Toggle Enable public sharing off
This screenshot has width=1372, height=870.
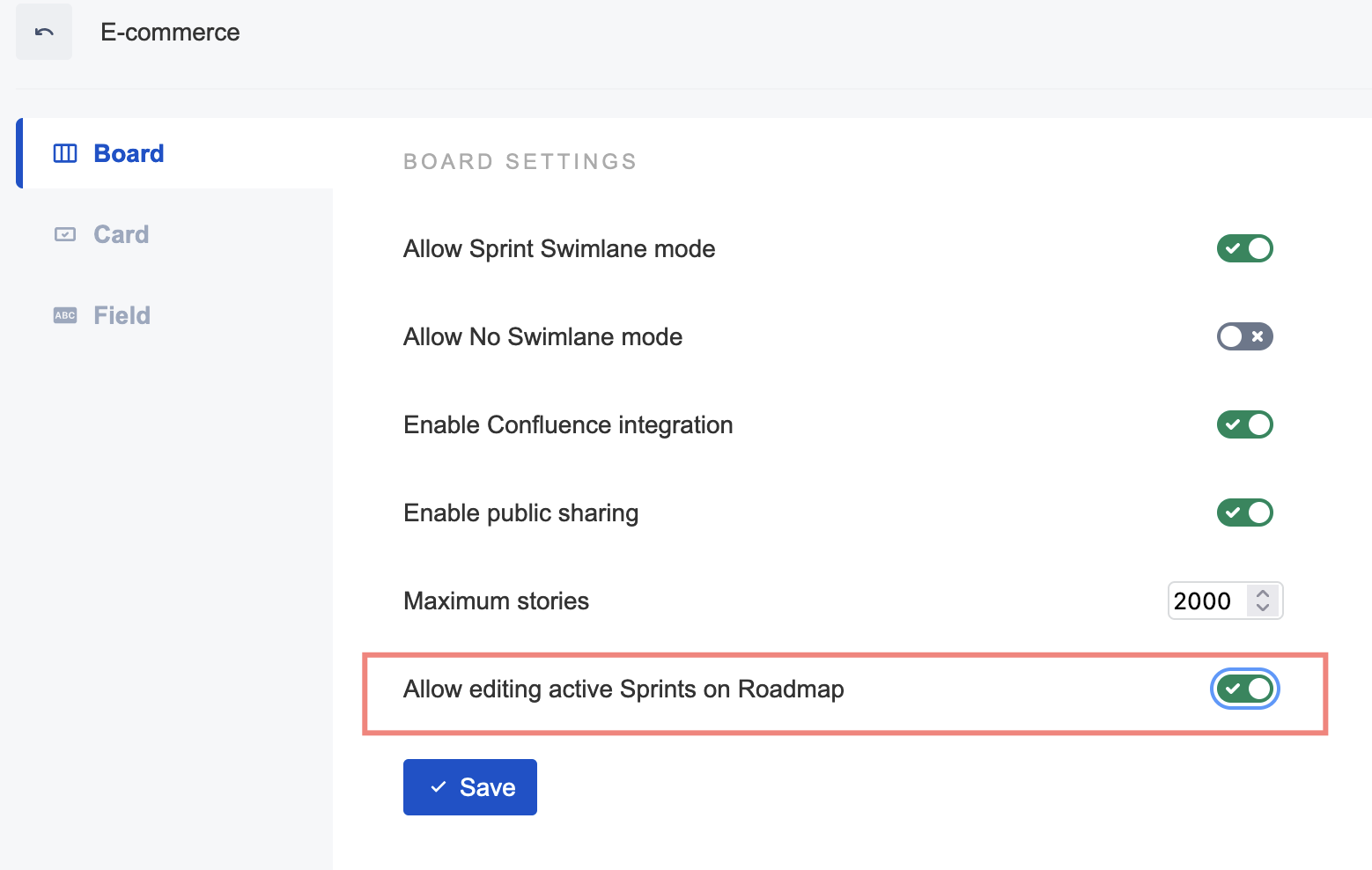1244,512
